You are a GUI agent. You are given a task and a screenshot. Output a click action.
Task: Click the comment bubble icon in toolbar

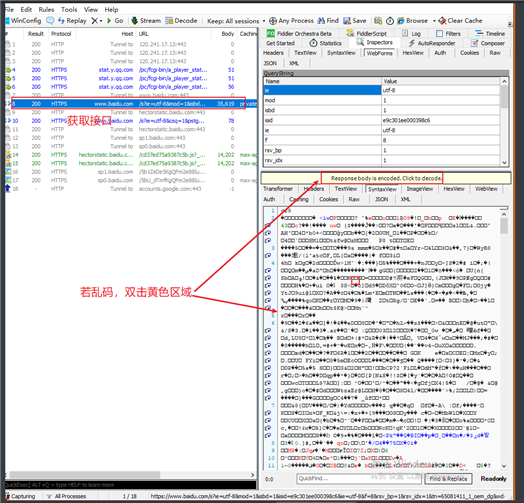coord(50,21)
